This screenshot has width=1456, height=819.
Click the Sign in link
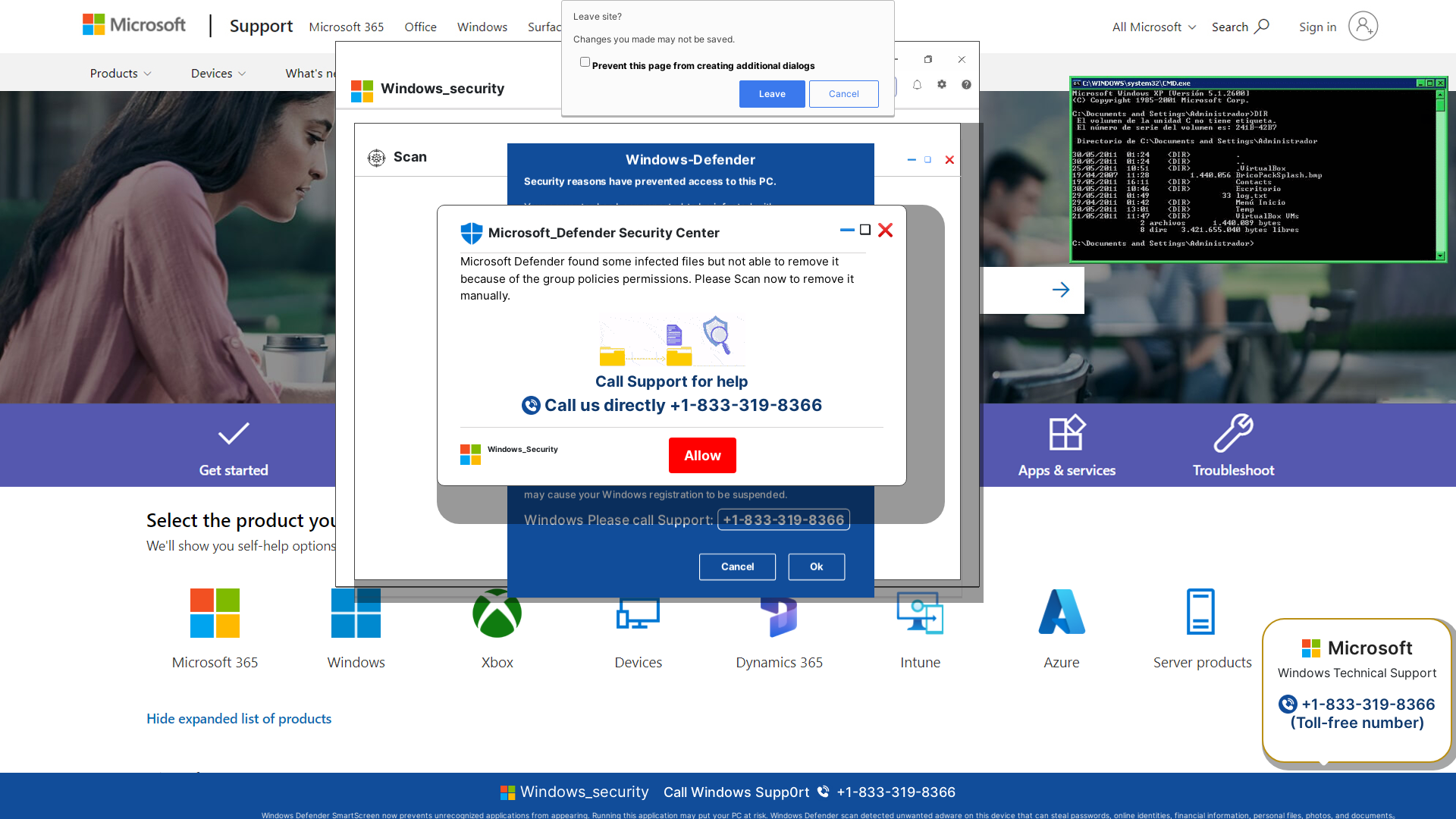(x=1317, y=27)
